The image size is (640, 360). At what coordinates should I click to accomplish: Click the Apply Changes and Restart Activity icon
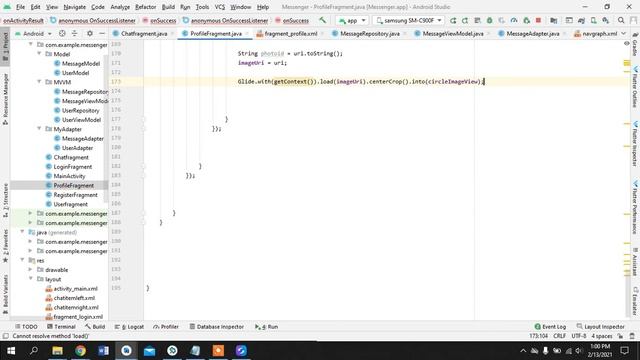click(x=465, y=20)
